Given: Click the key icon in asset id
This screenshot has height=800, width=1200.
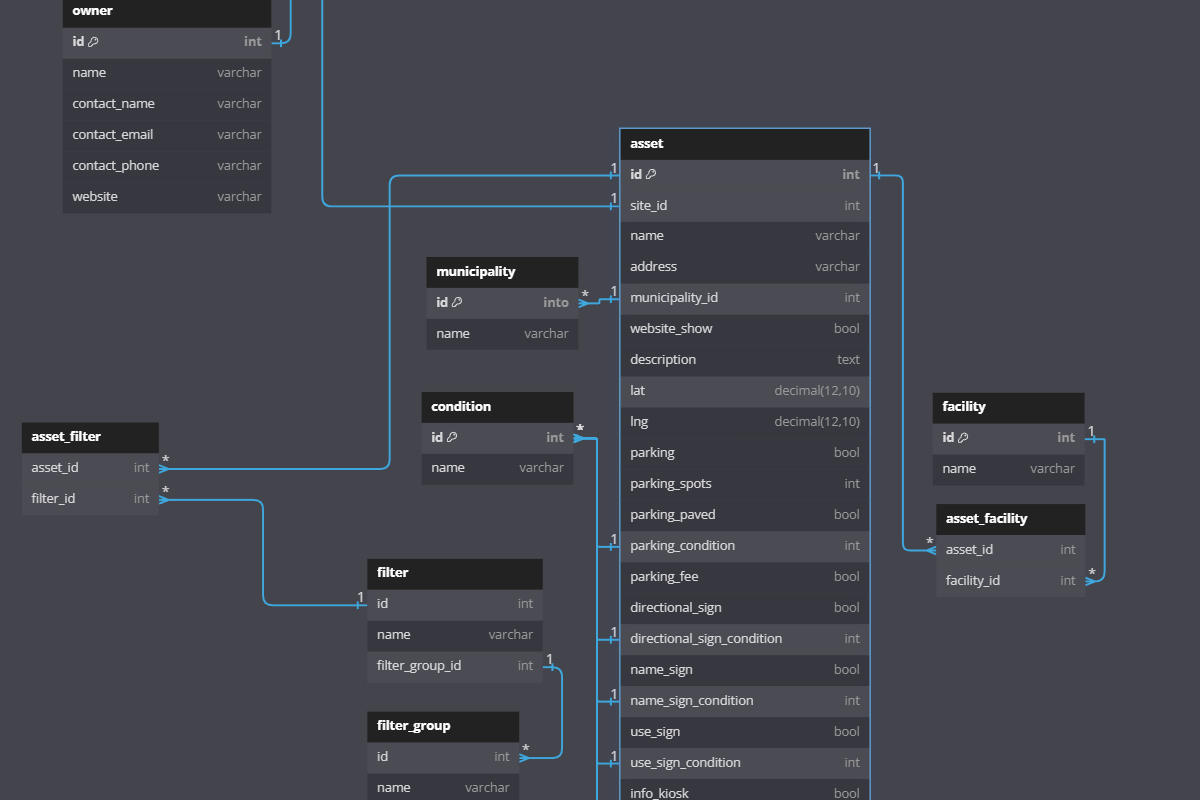Looking at the screenshot, I should [651, 175].
